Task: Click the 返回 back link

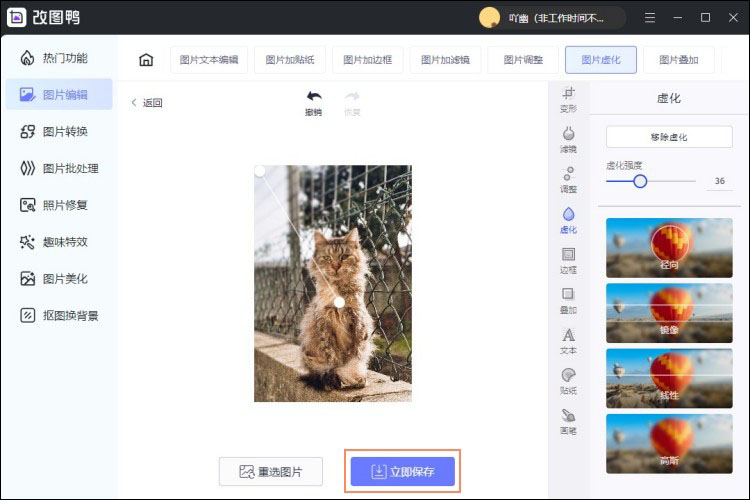Action: point(147,103)
